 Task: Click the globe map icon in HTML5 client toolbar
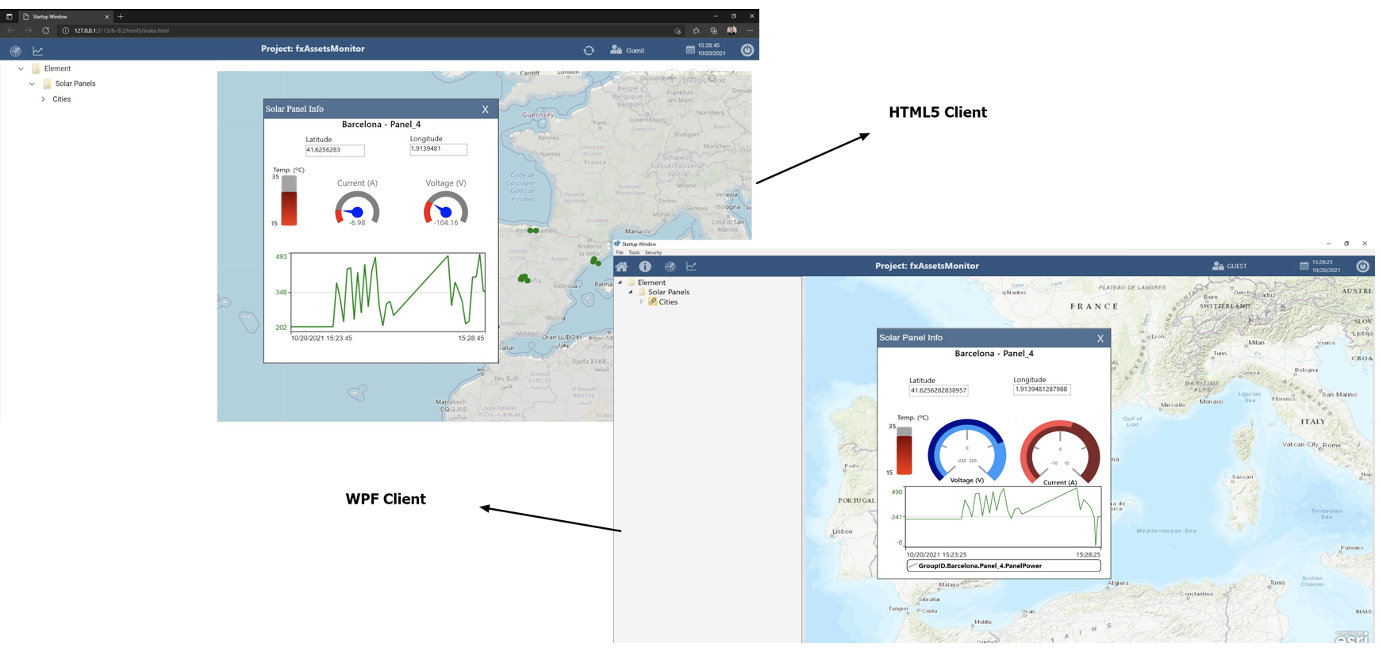pos(15,50)
